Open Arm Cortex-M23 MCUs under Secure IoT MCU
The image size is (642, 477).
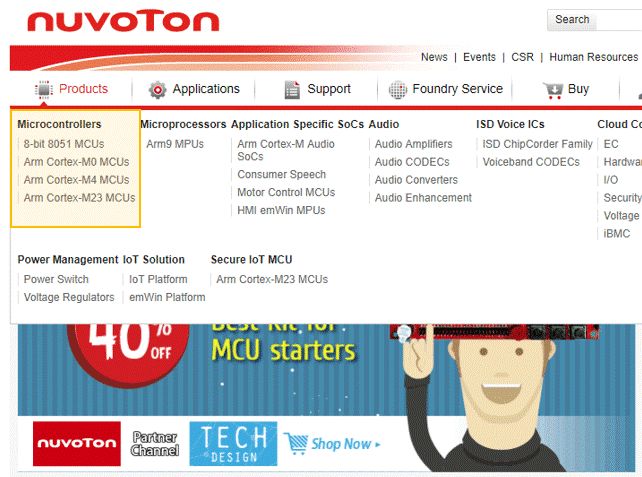272,279
